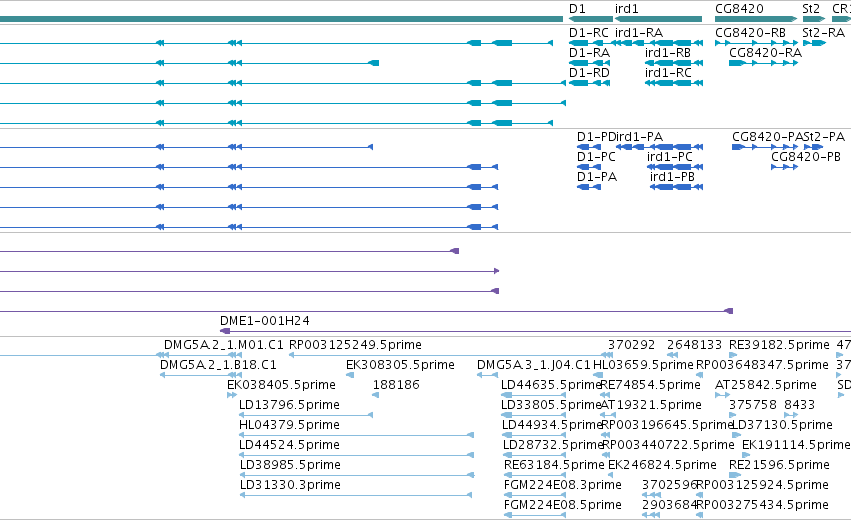This screenshot has height=520, width=851.
Task: Click the 2903684 feature label
Action: [669, 505]
